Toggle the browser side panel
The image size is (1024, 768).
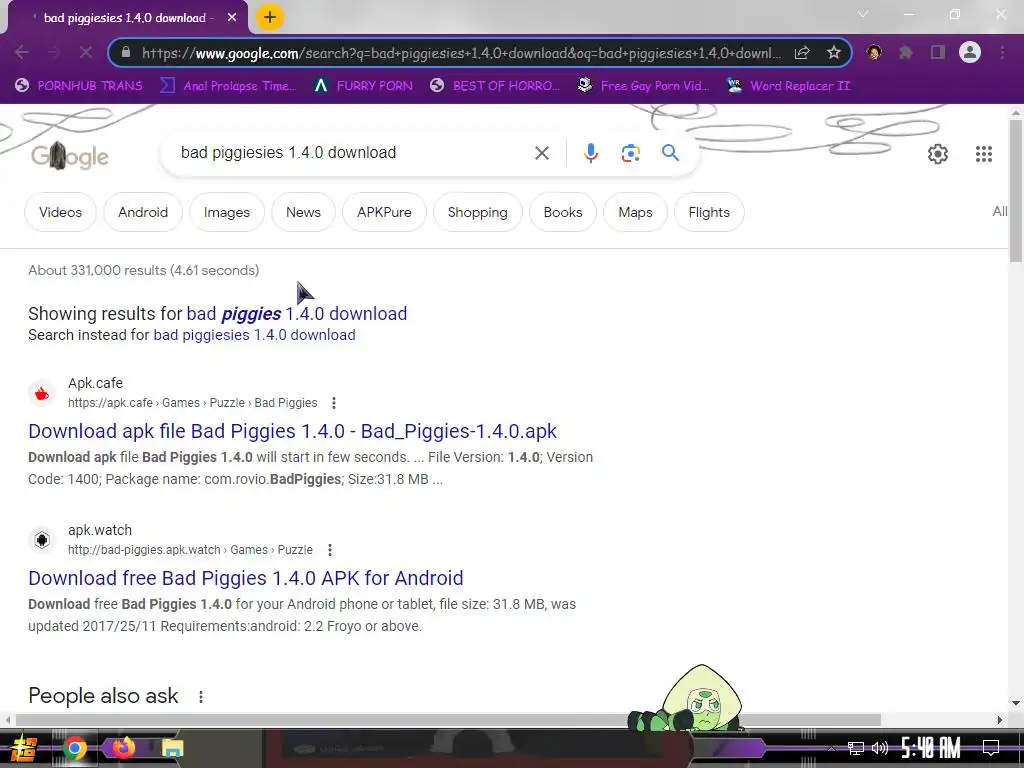[x=938, y=52]
